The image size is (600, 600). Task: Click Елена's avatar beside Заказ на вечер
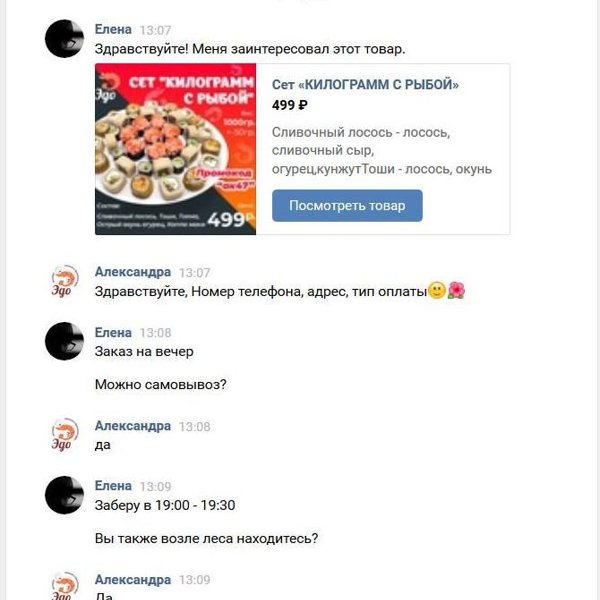(x=64, y=341)
